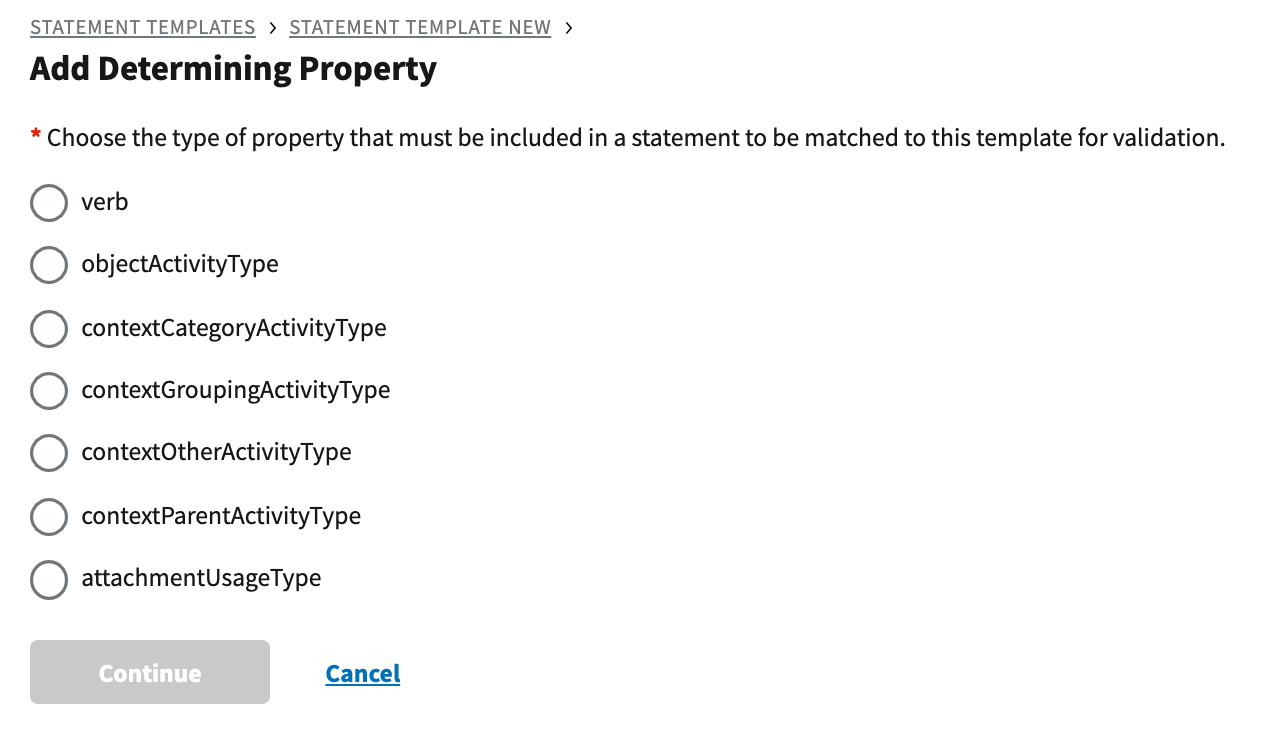
Task: Select contextOtherActivityType radio button
Action: 49,453
